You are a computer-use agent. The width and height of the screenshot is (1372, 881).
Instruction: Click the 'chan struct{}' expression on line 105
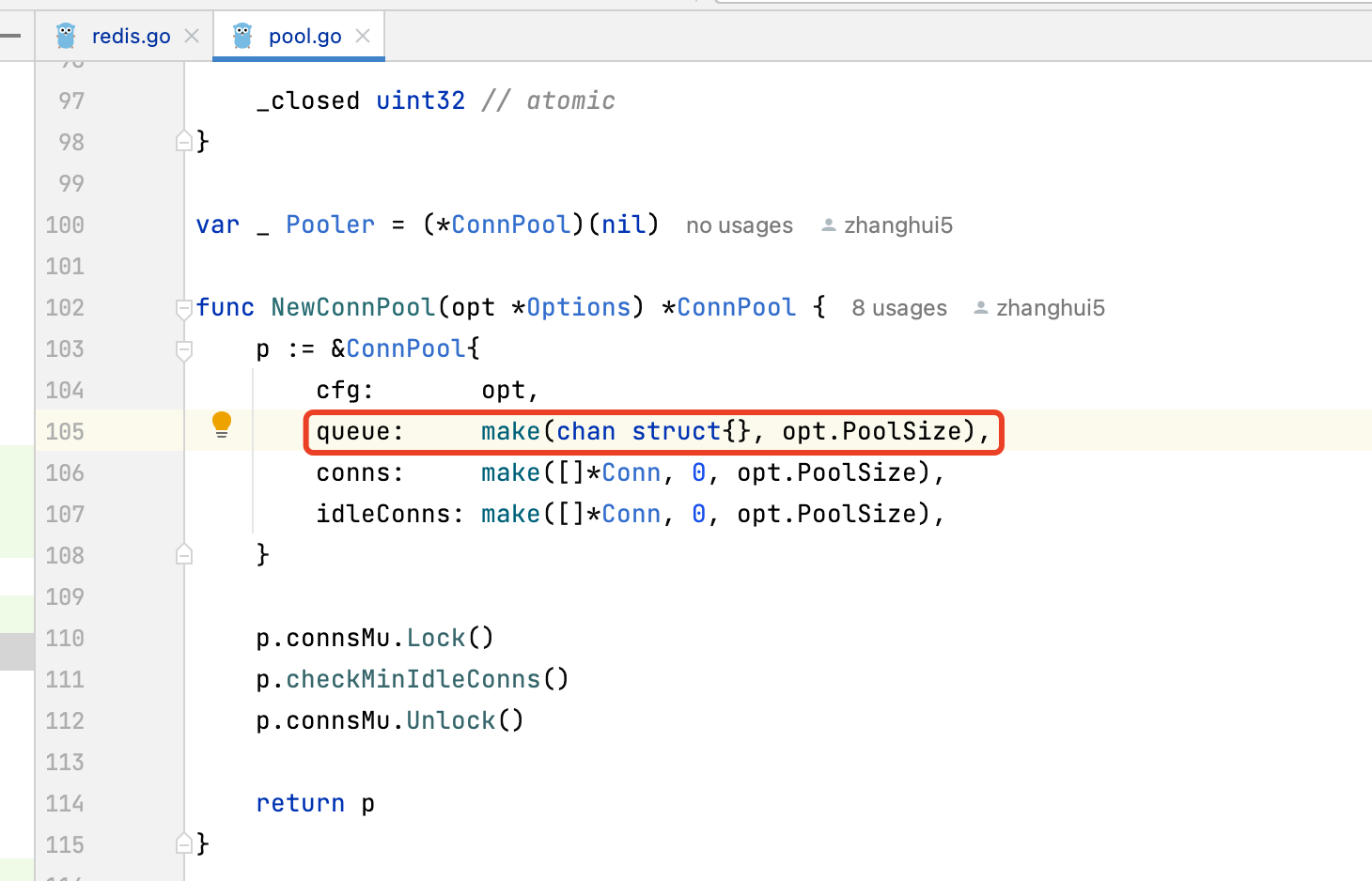point(654,431)
